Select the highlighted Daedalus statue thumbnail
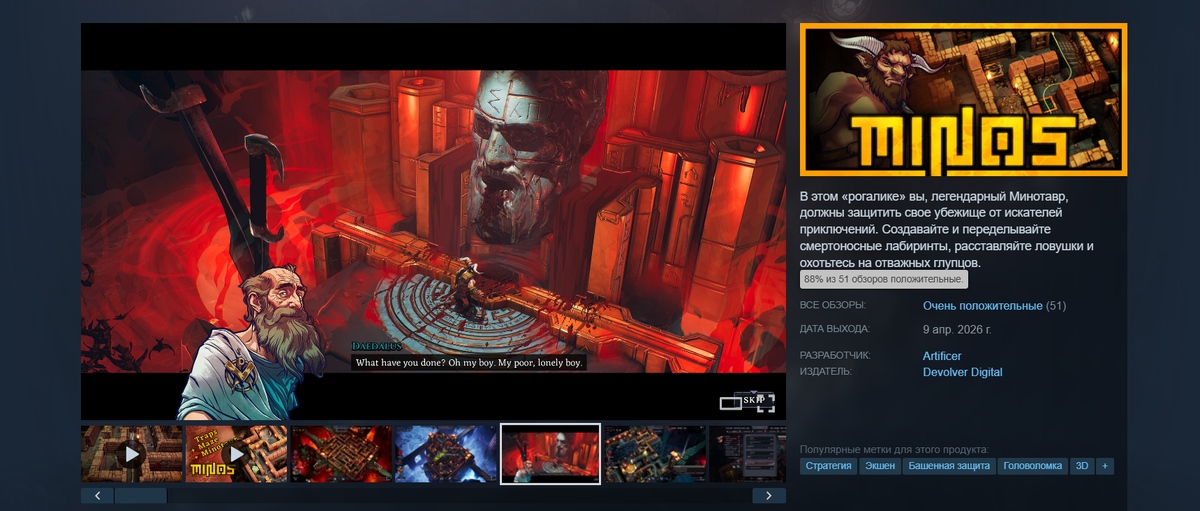Viewport: 1200px width, 511px height. coord(550,454)
